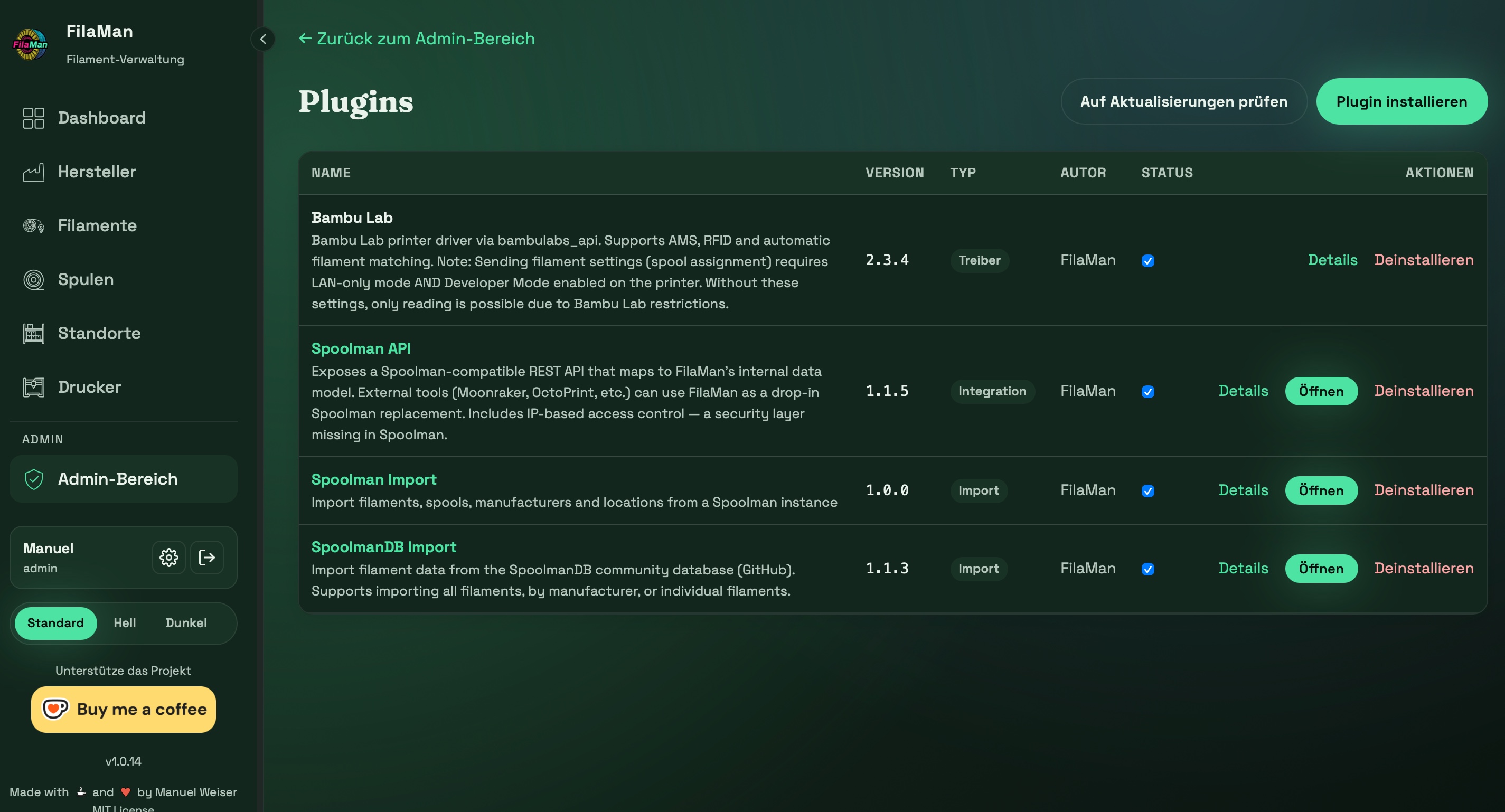Open Standorte with the shelf icon
The height and width of the screenshot is (812, 1505).
pyautogui.click(x=33, y=333)
